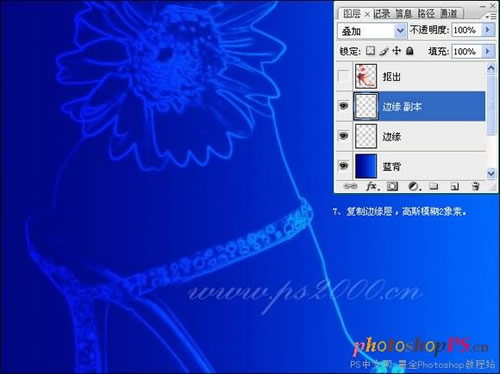Switch to the 路径 tab
The height and width of the screenshot is (374, 500).
point(426,13)
